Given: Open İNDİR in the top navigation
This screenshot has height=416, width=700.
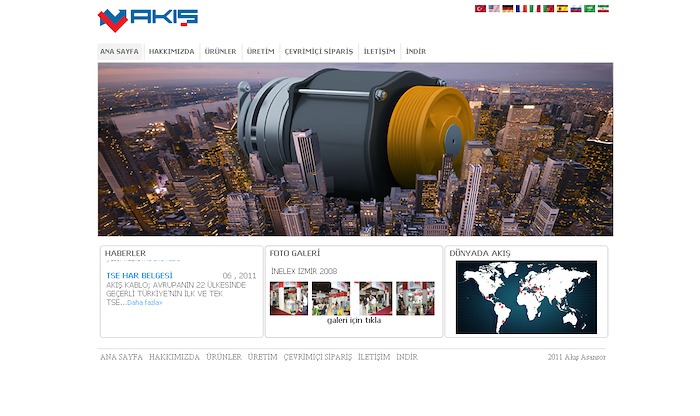Looking at the screenshot, I should 416,51.
